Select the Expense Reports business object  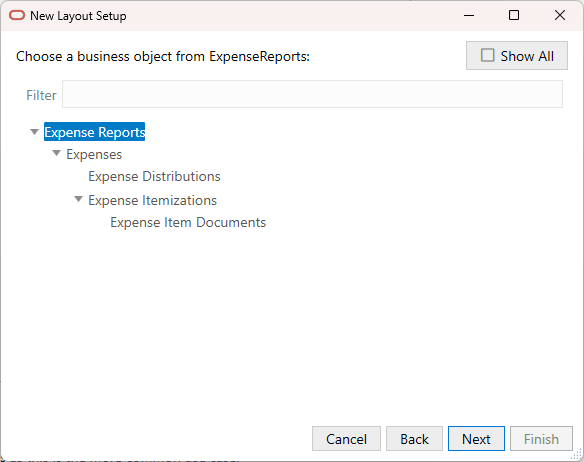(x=95, y=132)
